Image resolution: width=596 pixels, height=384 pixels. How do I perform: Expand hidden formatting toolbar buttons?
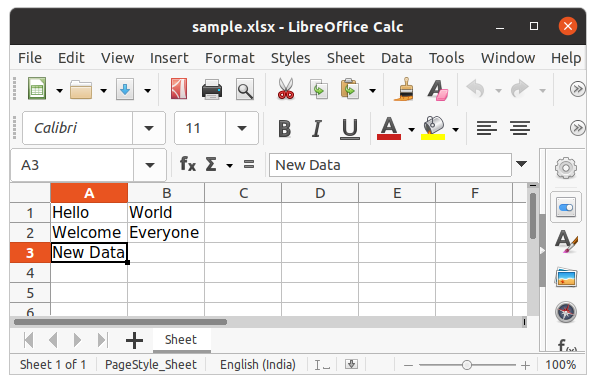tap(577, 128)
